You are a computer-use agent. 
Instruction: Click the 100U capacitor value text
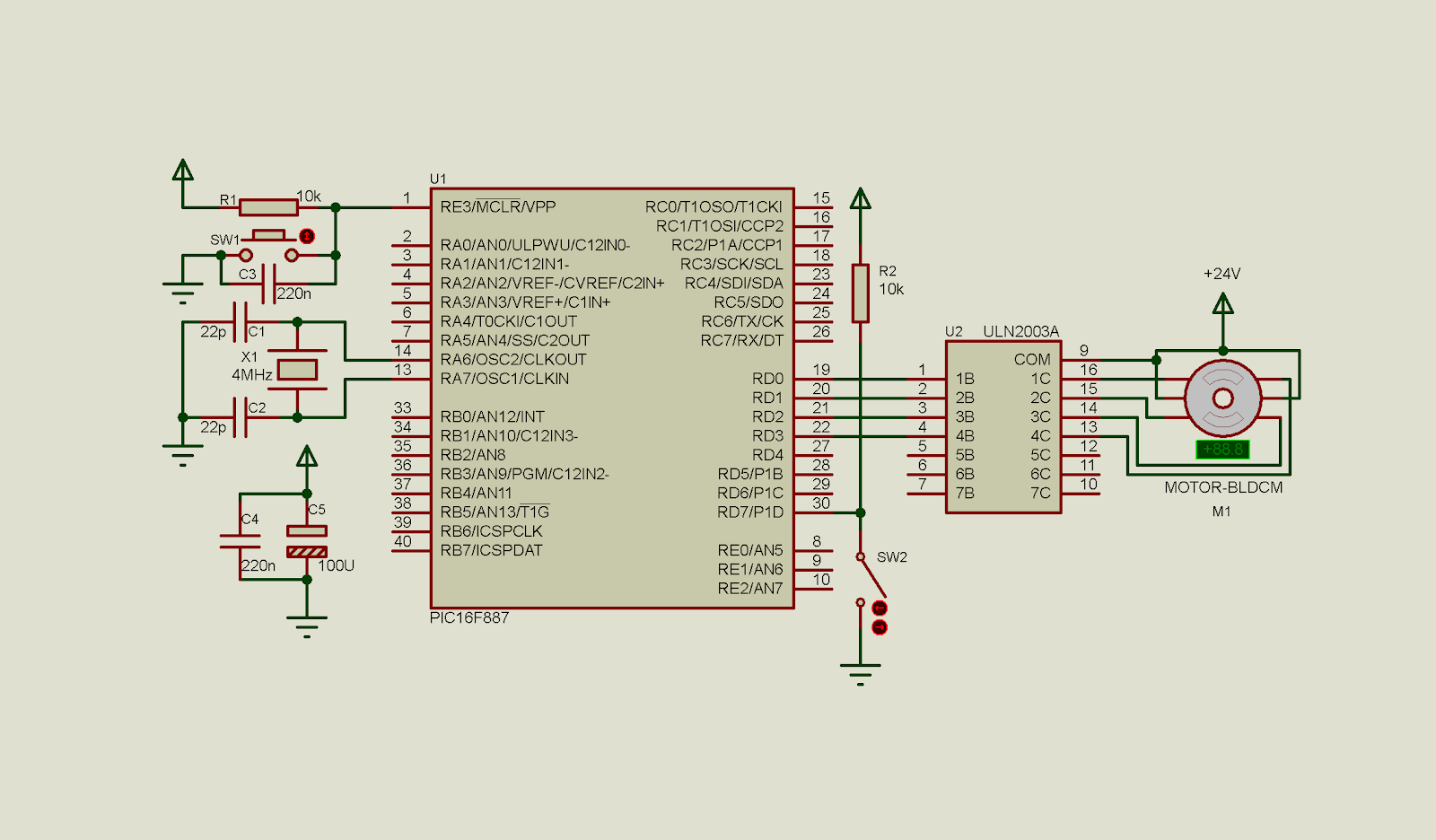click(x=337, y=565)
